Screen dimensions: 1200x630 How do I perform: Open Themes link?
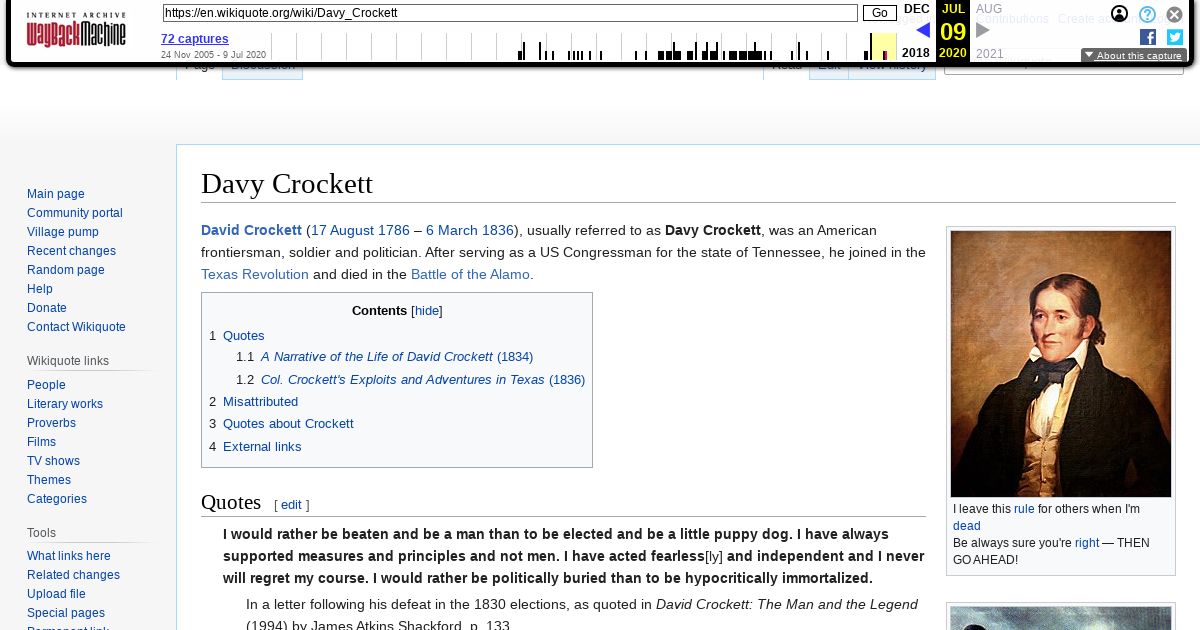click(x=49, y=480)
